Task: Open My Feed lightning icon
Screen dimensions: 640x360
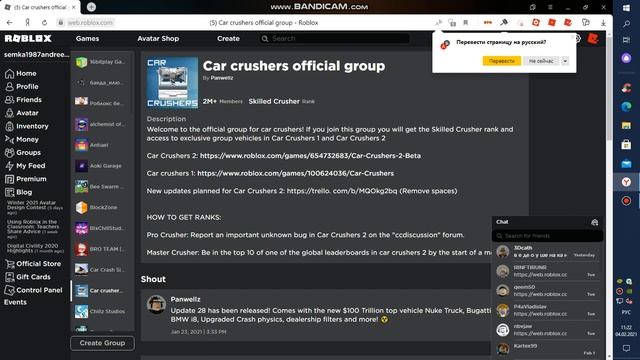Action: click(x=9, y=166)
